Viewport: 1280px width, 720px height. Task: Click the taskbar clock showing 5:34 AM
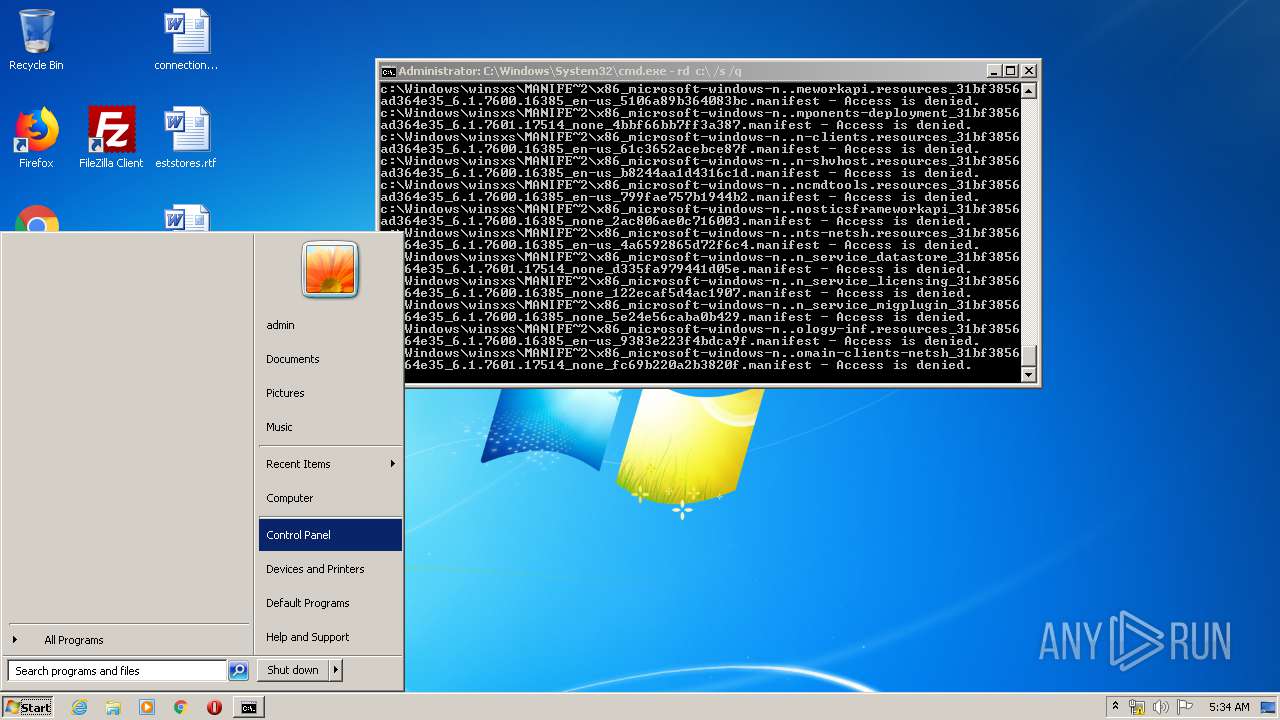coord(1229,707)
